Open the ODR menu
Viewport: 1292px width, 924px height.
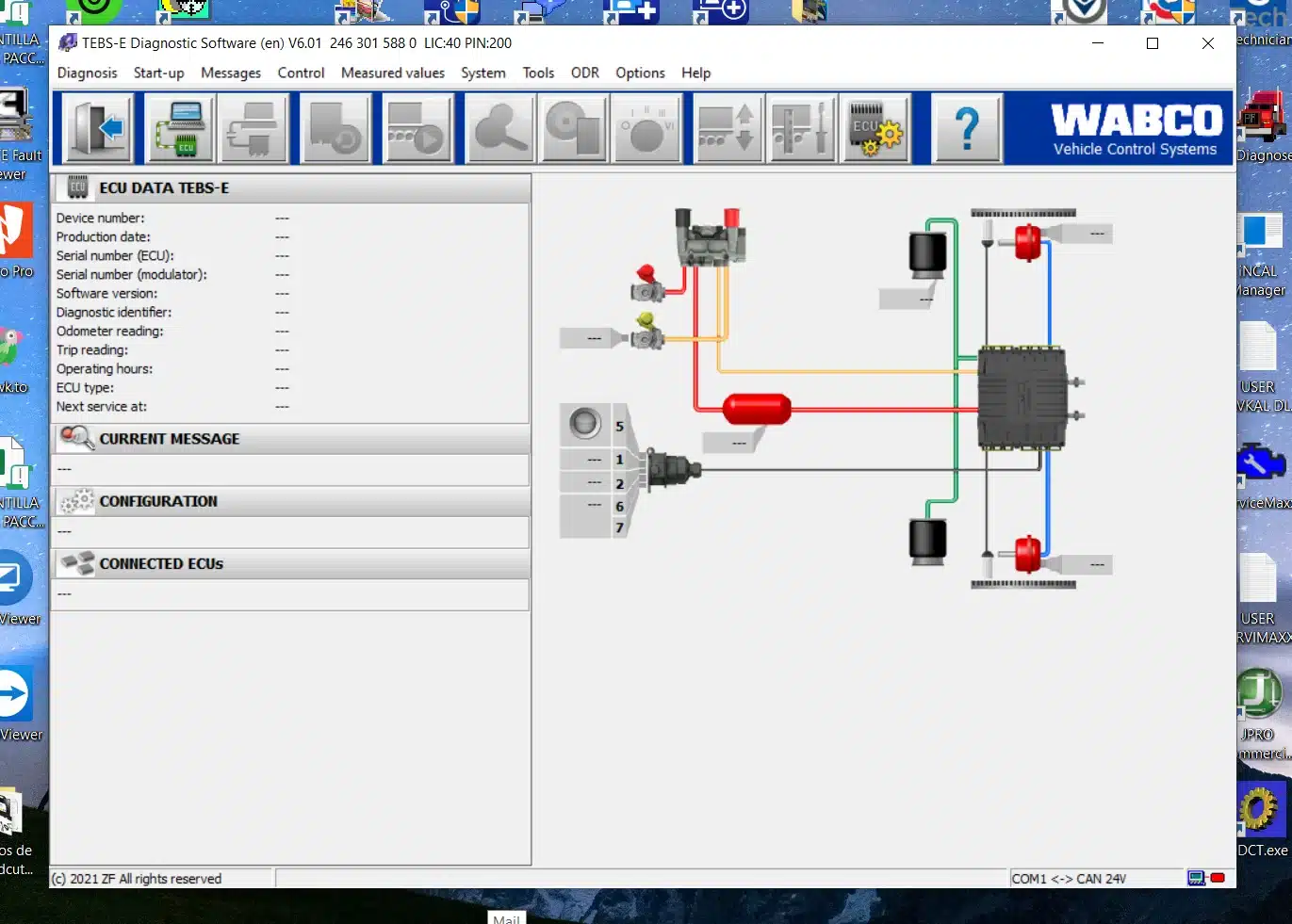click(584, 73)
